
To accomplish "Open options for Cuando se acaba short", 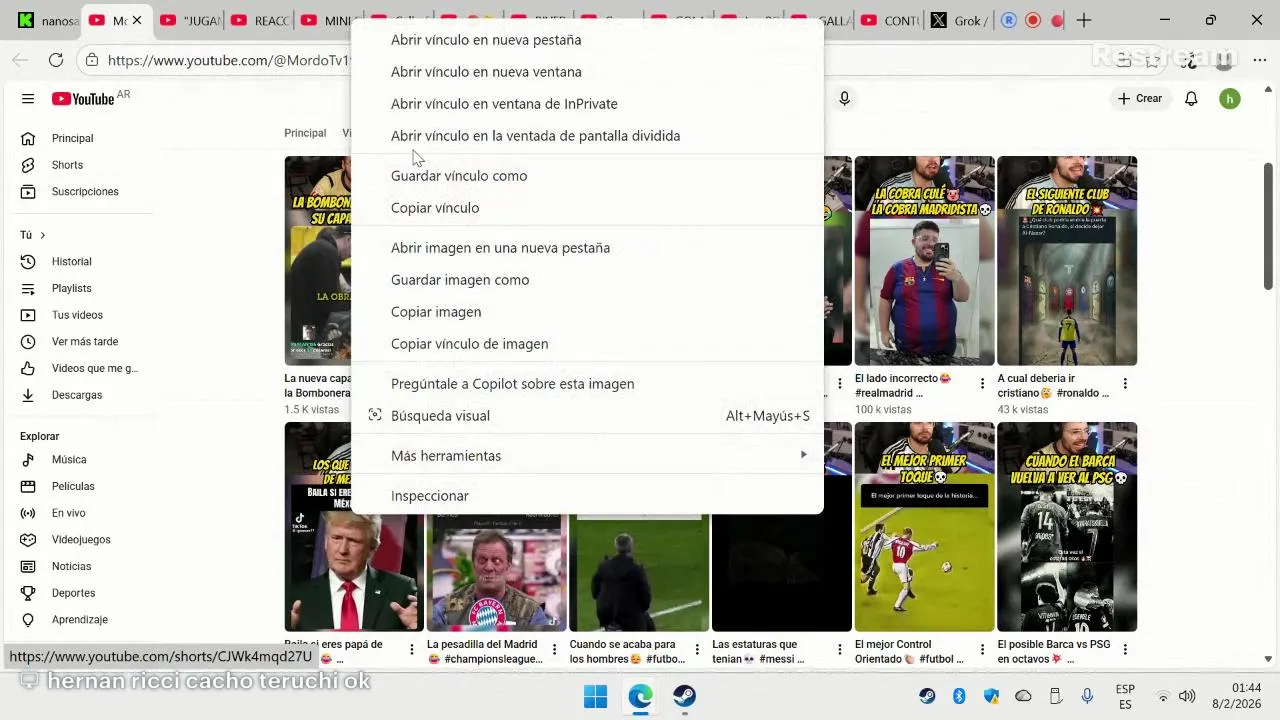I will 697,649.
